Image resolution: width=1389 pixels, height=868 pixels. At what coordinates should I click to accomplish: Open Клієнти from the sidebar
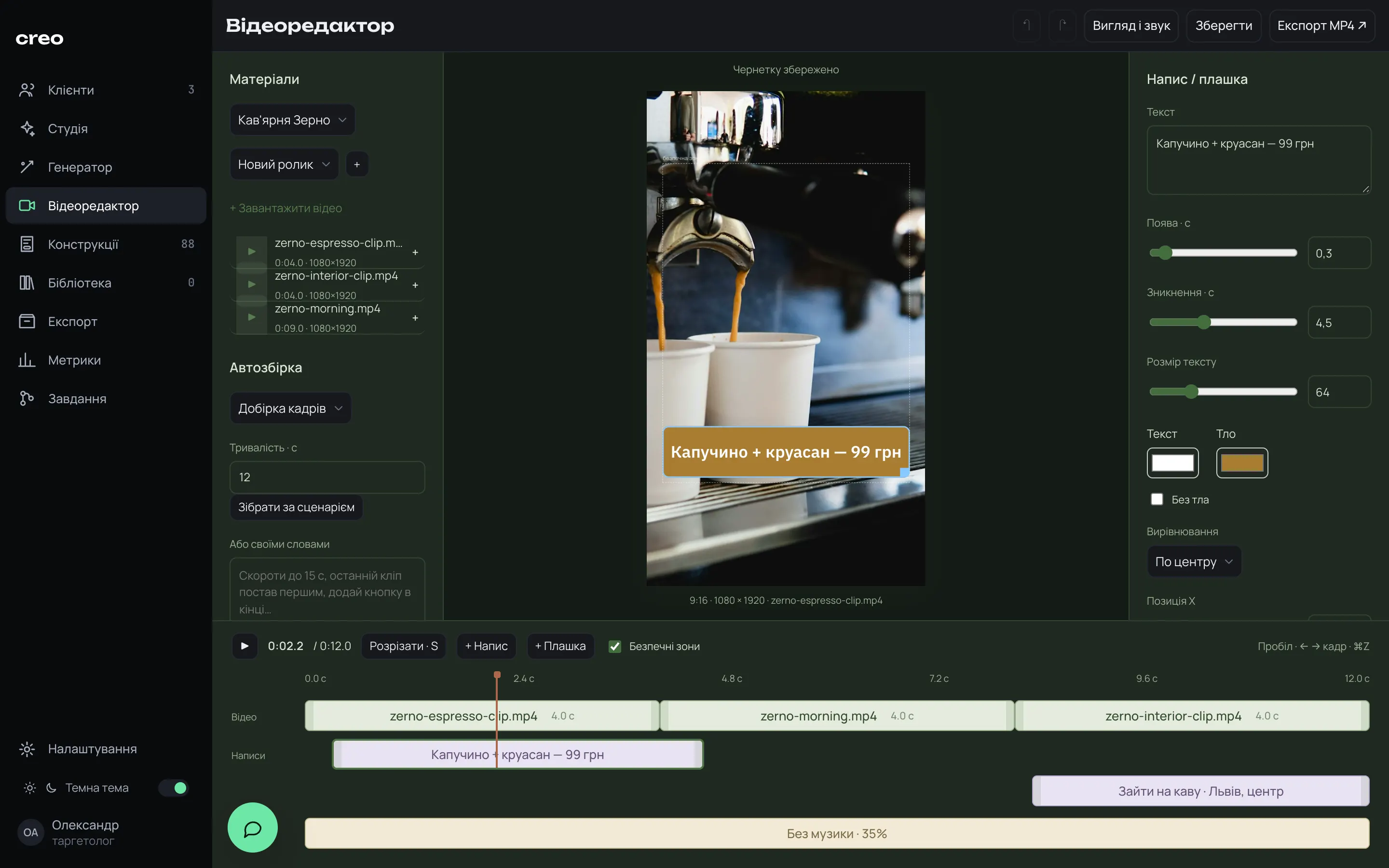(106, 90)
